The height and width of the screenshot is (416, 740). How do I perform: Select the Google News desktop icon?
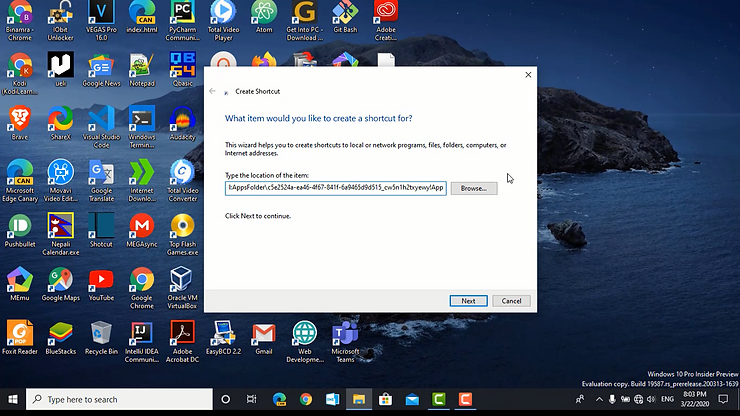(101, 69)
